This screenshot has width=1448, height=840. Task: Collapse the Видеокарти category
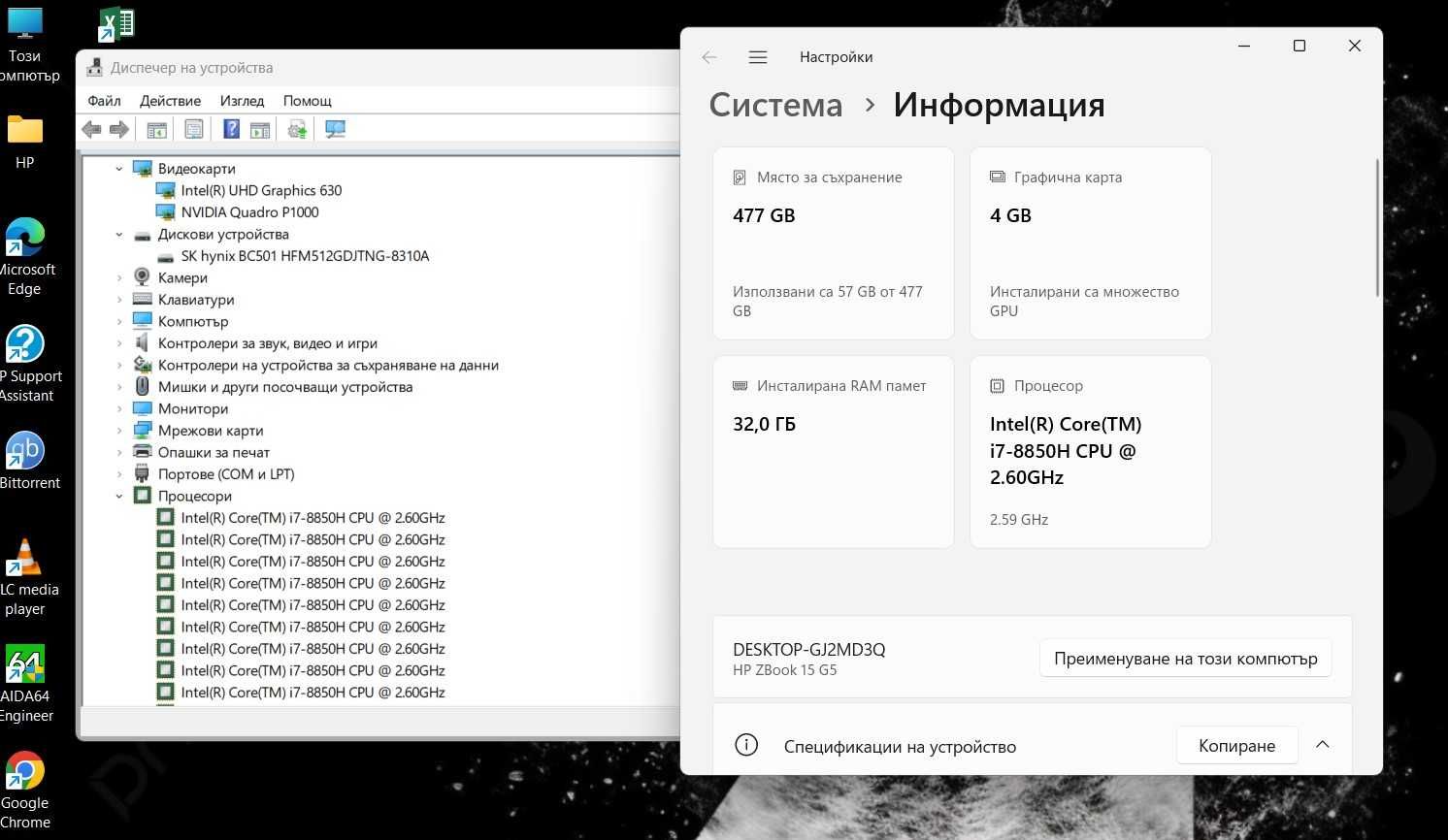coord(119,169)
